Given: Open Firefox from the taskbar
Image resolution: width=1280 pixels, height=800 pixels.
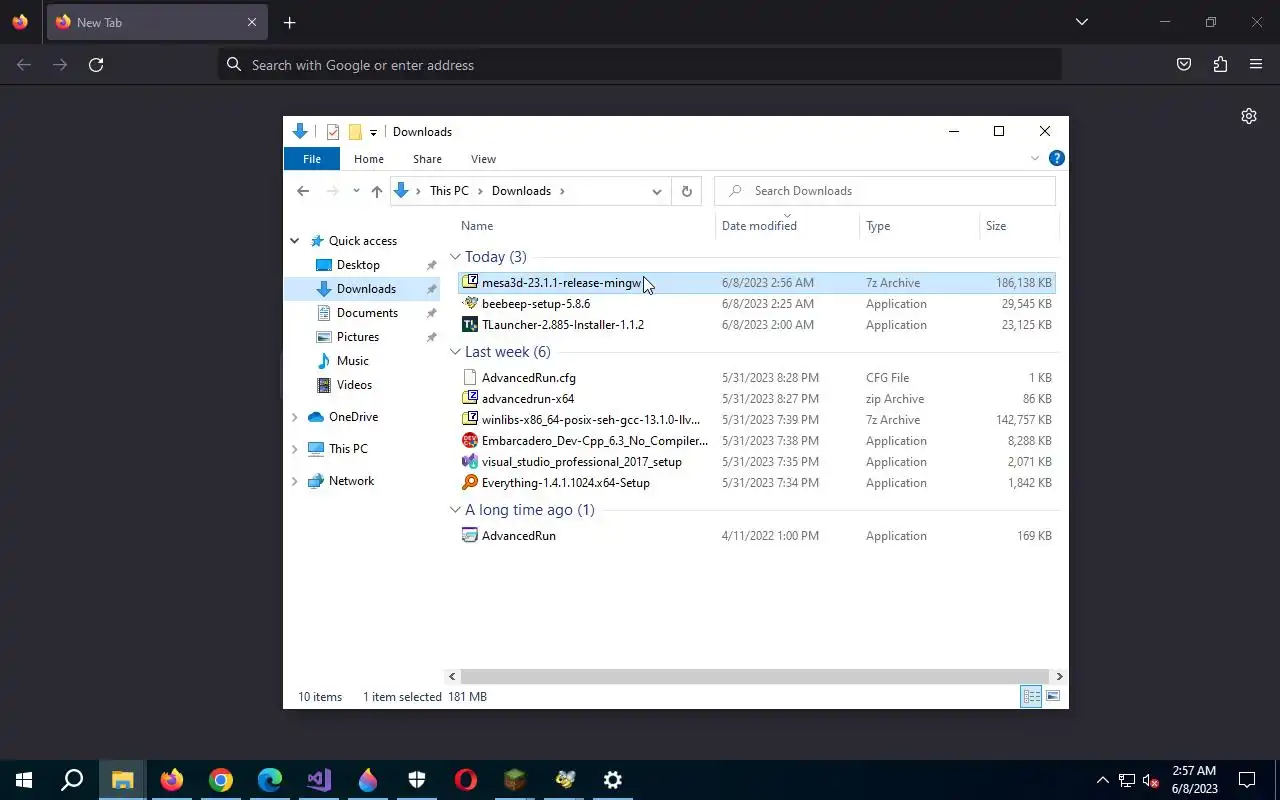Looking at the screenshot, I should 172,780.
